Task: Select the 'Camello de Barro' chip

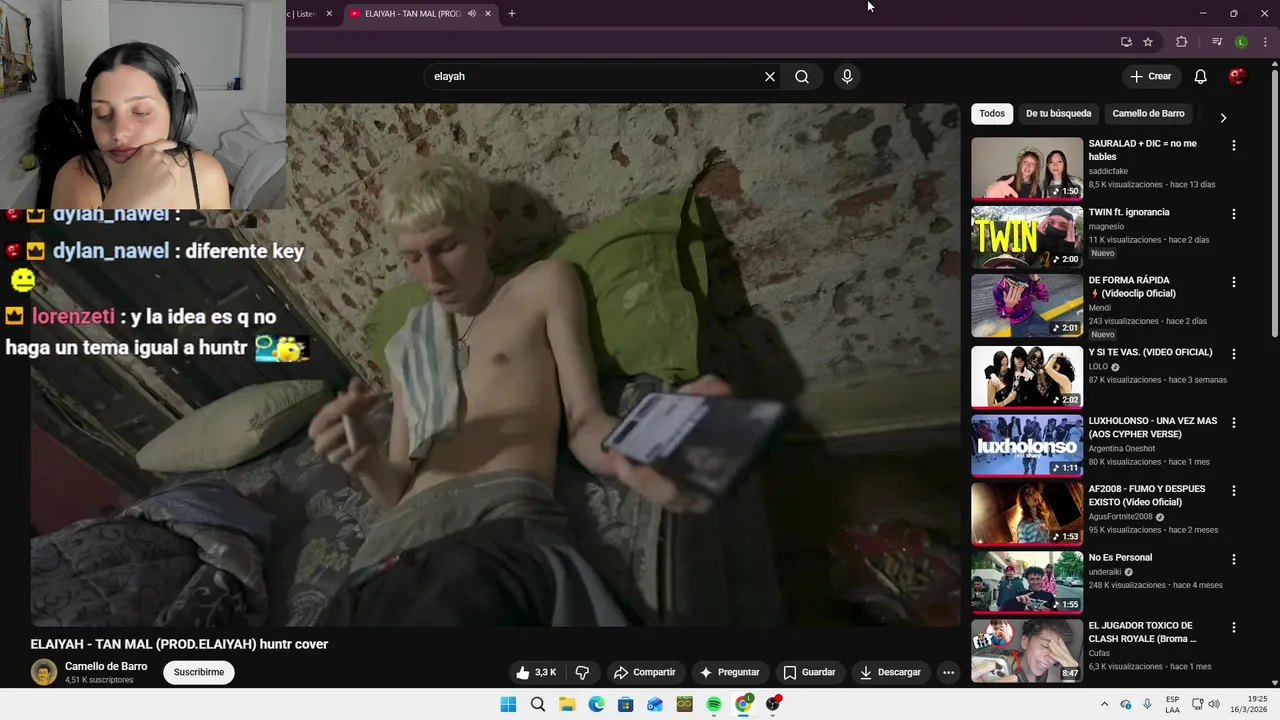Action: coord(1148,114)
